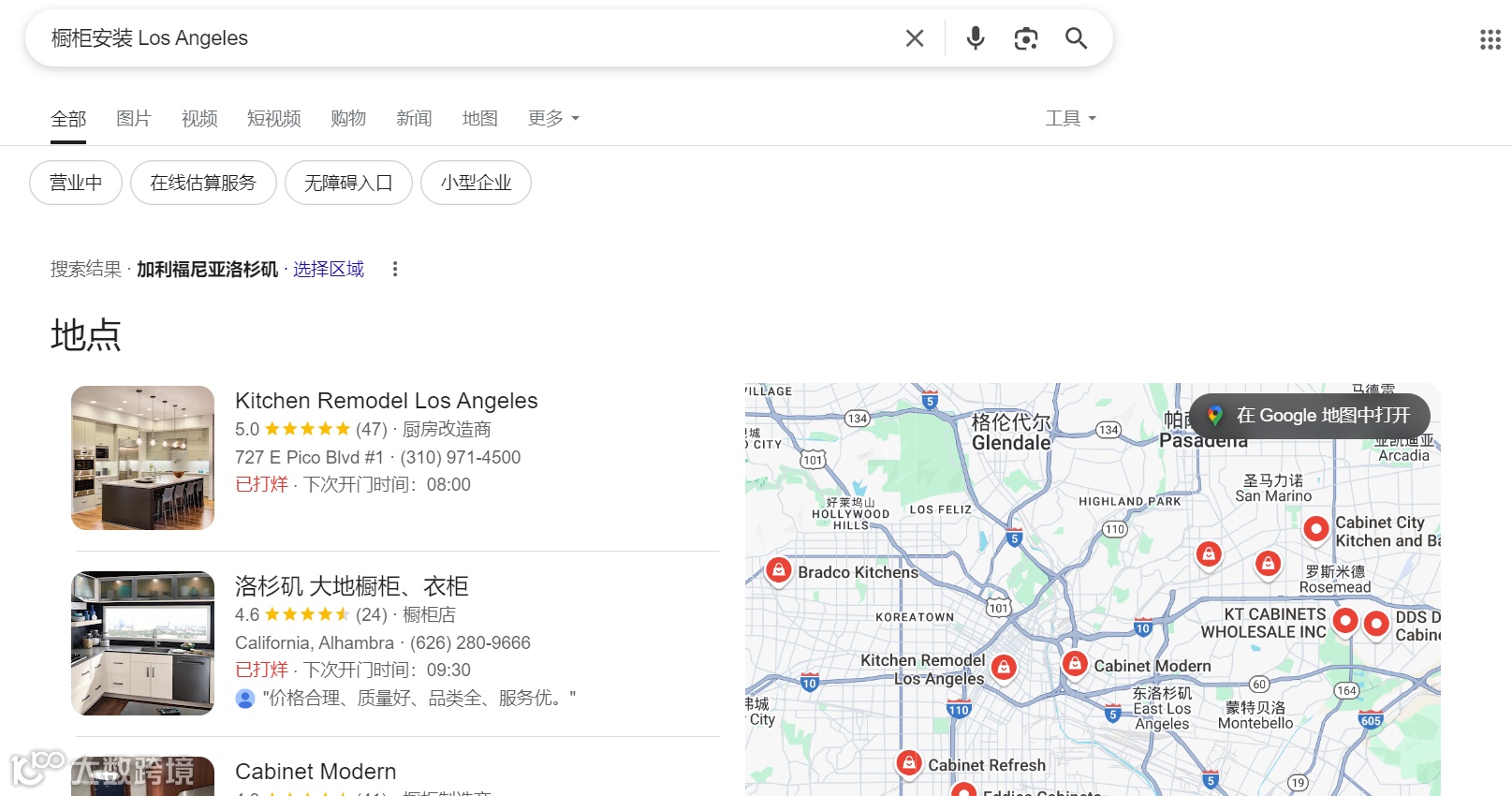
Task: Open the Kitchen Remodel Los Angeles listing title
Action: (387, 401)
